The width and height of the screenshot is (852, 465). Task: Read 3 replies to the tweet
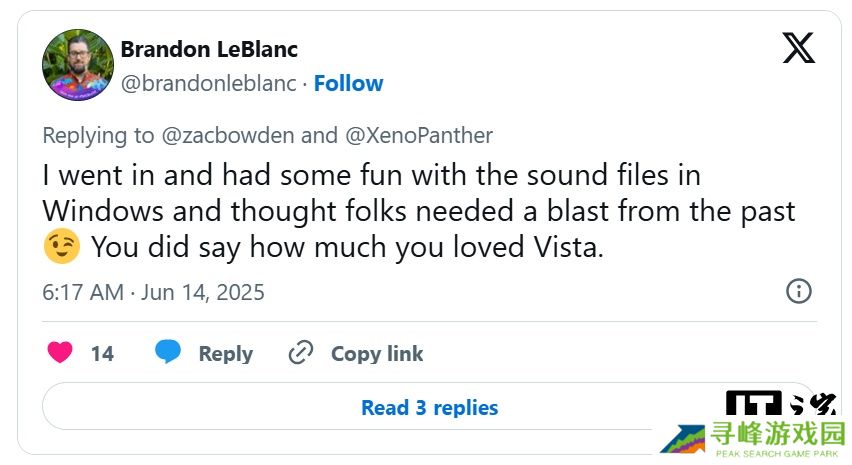(x=429, y=407)
